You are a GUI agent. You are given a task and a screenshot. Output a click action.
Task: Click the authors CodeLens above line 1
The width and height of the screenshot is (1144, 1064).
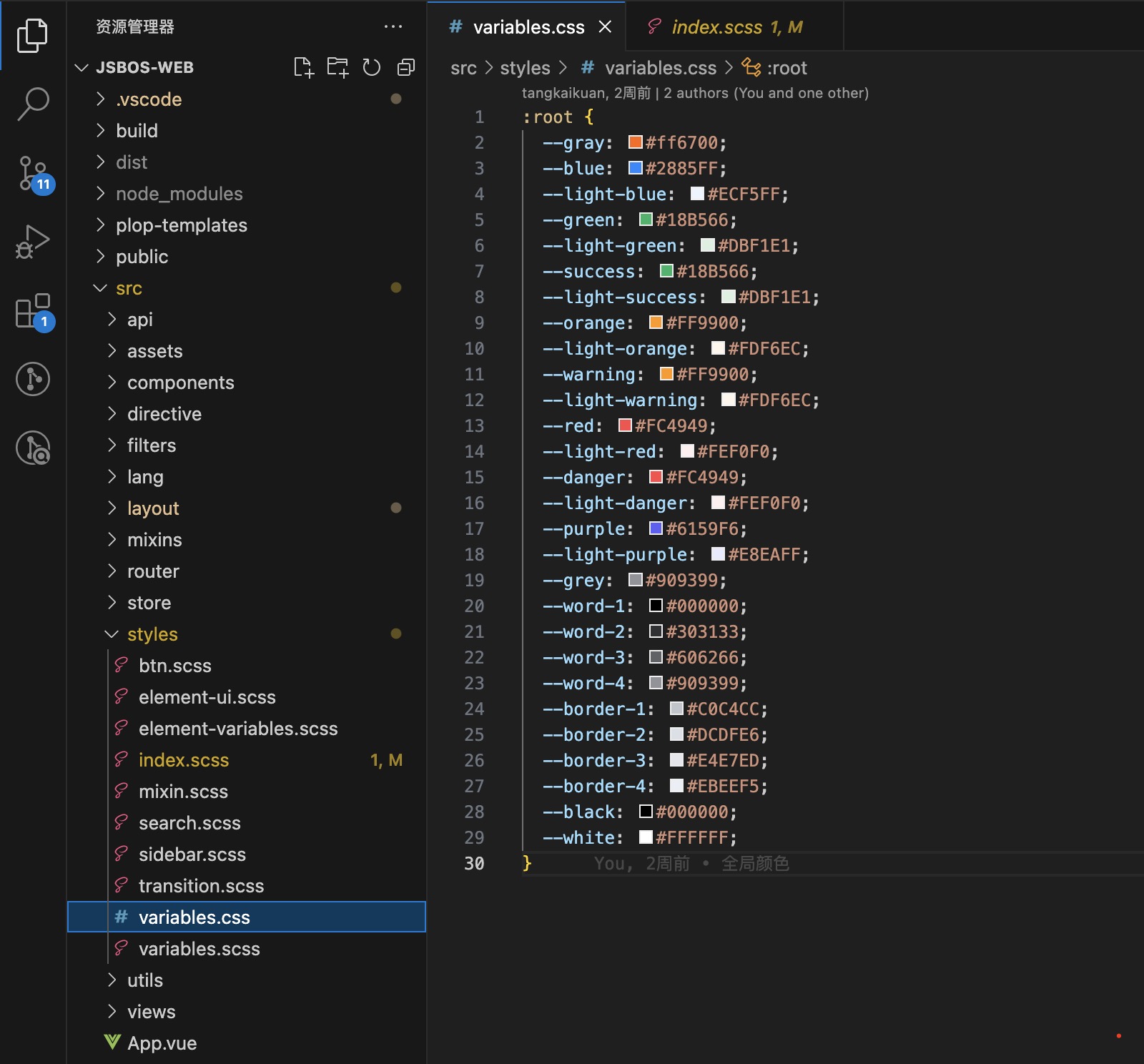coord(695,93)
